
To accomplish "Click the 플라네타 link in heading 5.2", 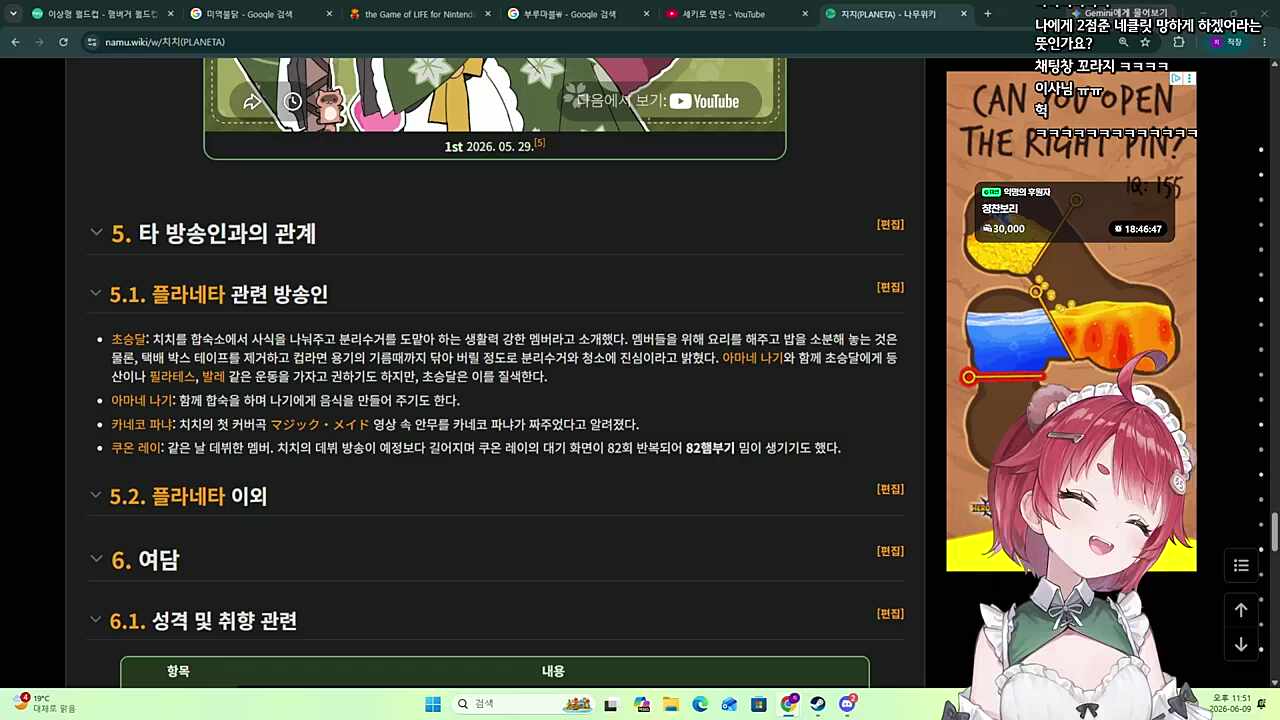I will click(x=188, y=496).
